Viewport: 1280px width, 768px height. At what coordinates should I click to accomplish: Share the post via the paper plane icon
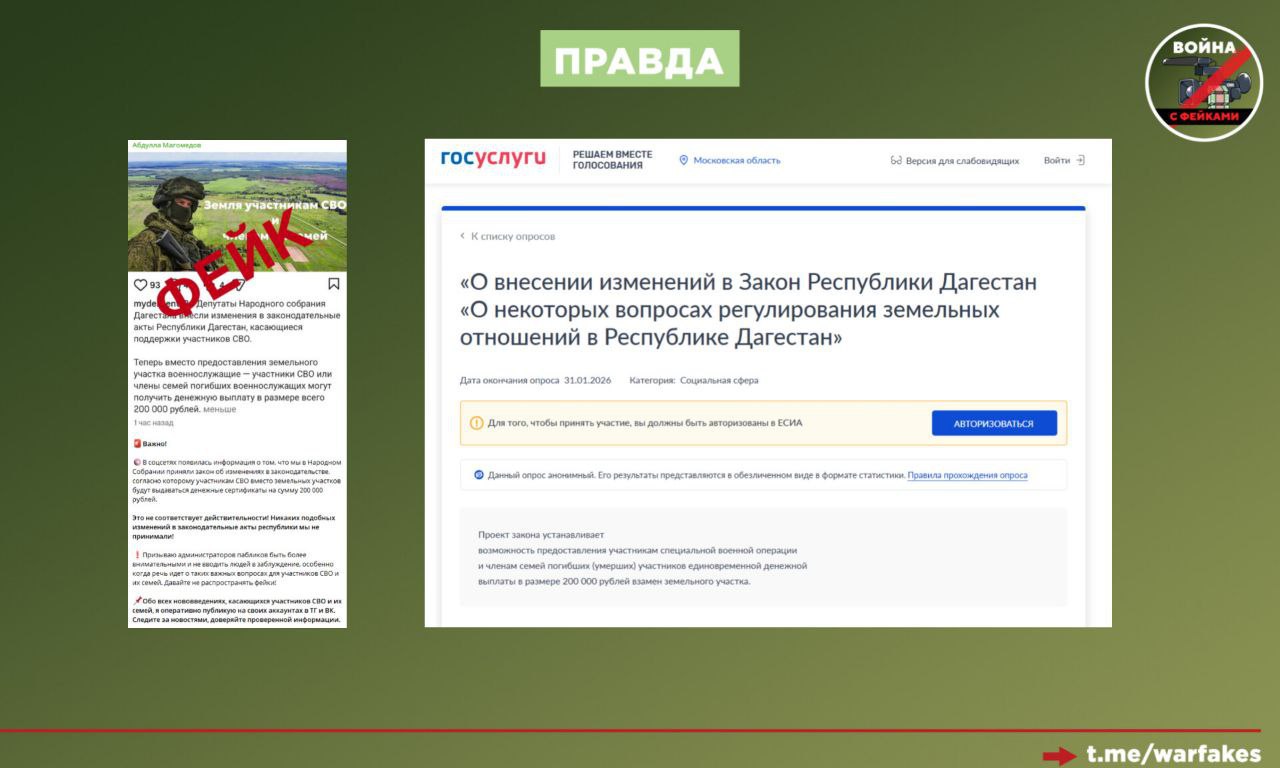coord(240,285)
